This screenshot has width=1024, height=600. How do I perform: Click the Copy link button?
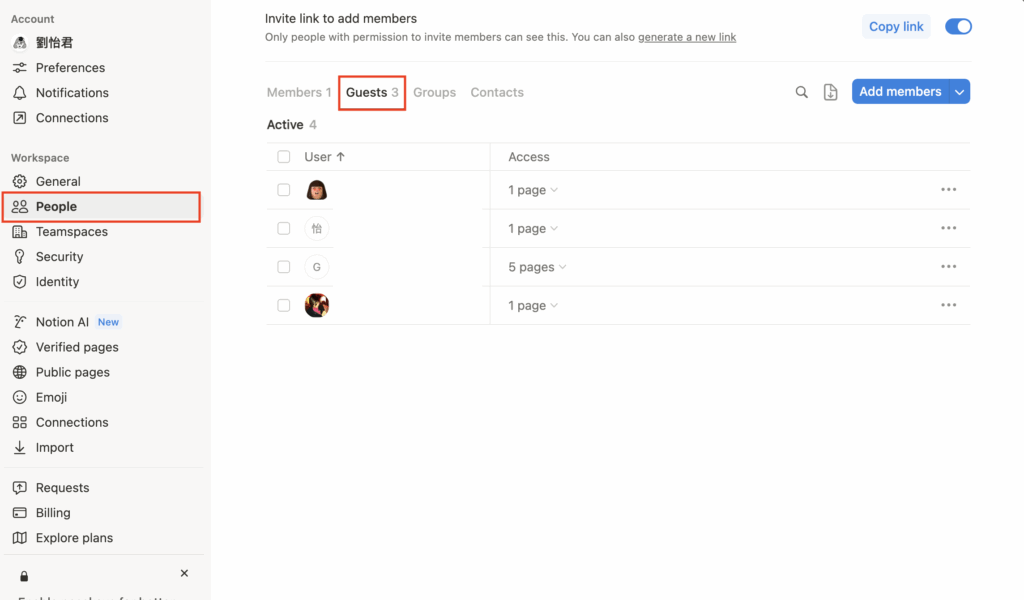click(x=896, y=27)
